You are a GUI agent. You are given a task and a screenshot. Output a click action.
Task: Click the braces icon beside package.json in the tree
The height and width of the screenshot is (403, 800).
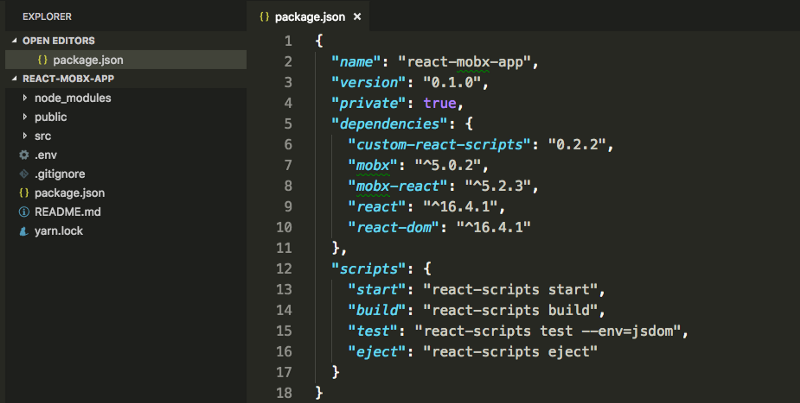[x=24, y=193]
